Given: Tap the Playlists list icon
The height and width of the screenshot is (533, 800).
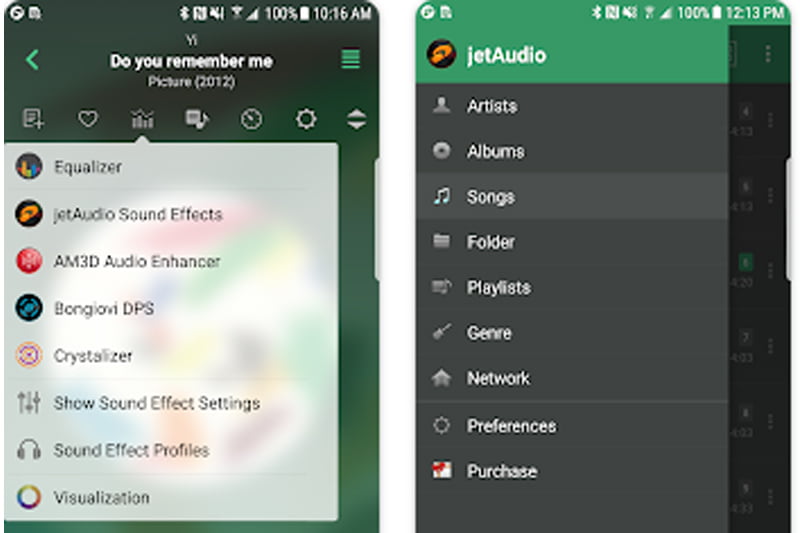Looking at the screenshot, I should point(442,287).
